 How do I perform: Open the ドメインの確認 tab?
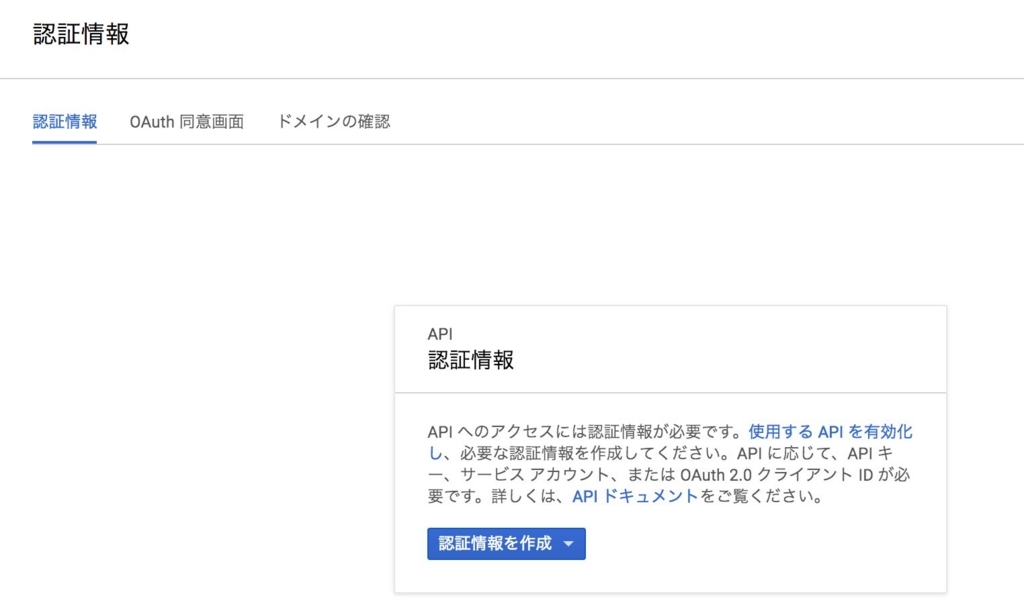click(332, 121)
